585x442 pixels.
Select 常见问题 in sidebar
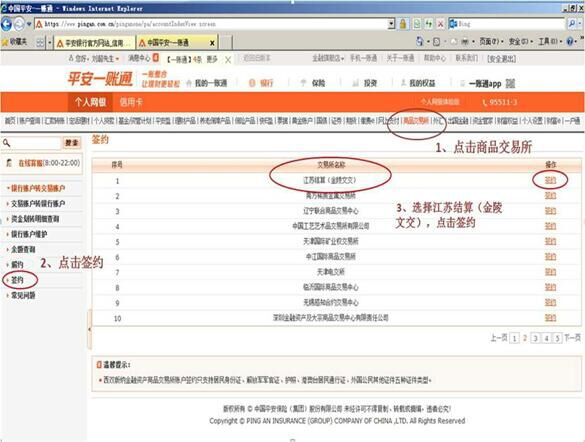pos(23,295)
